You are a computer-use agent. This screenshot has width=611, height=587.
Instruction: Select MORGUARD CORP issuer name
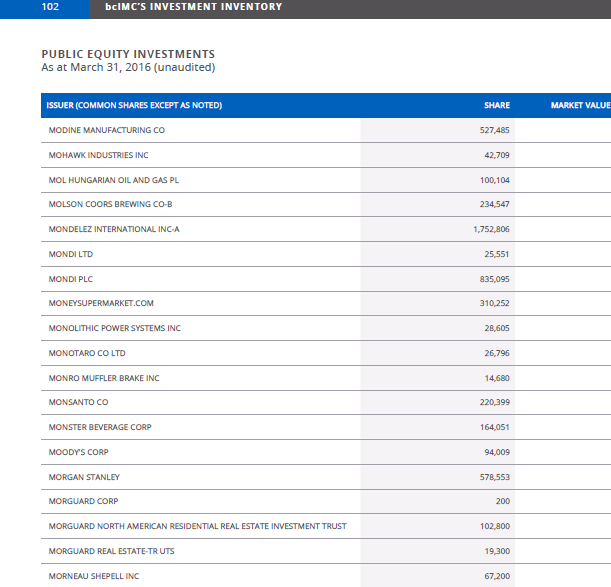click(83, 501)
